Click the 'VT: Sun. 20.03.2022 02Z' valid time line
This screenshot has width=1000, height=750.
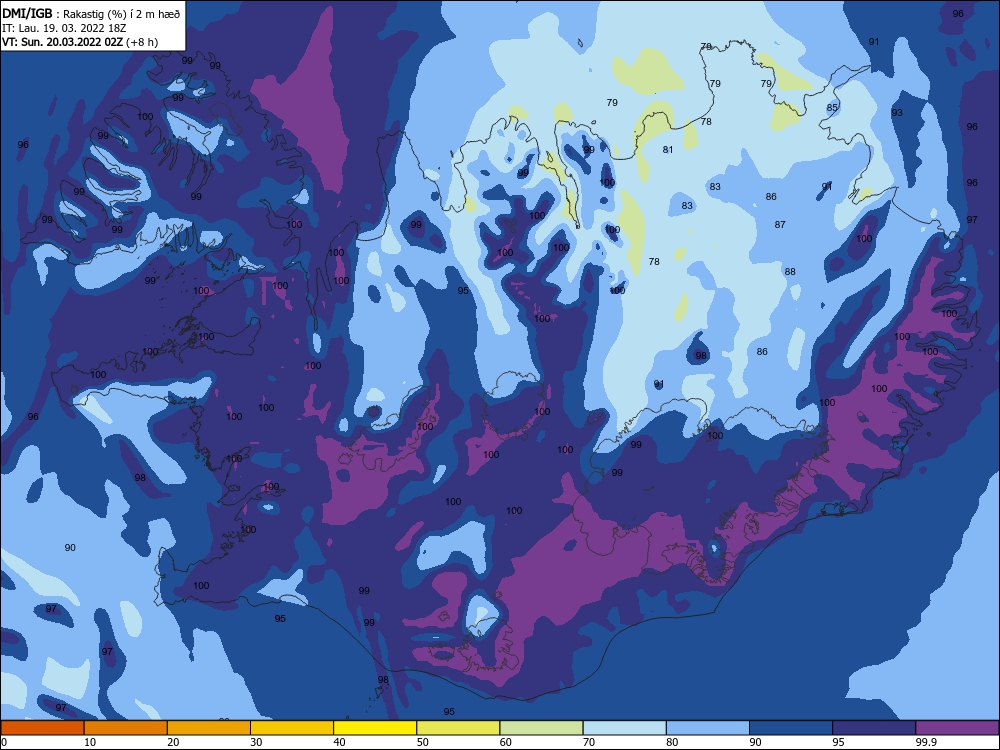click(x=62, y=42)
